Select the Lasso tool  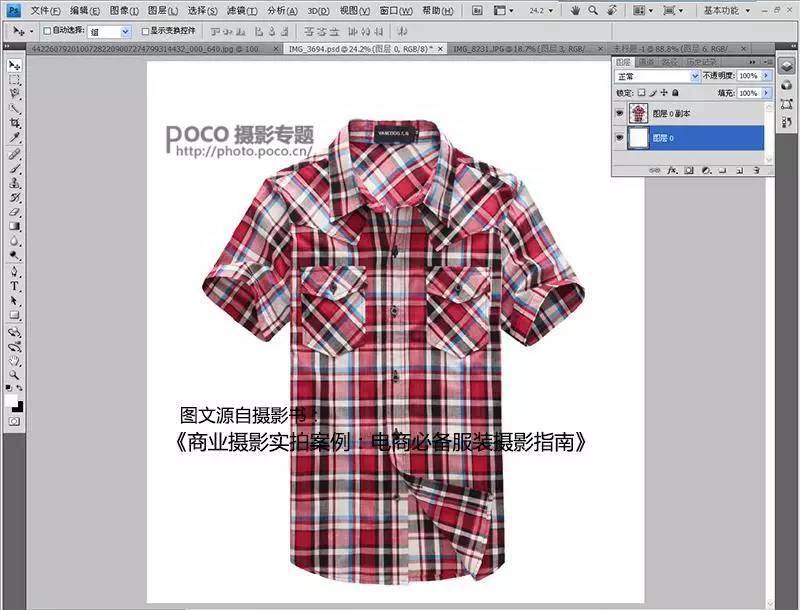coord(11,92)
